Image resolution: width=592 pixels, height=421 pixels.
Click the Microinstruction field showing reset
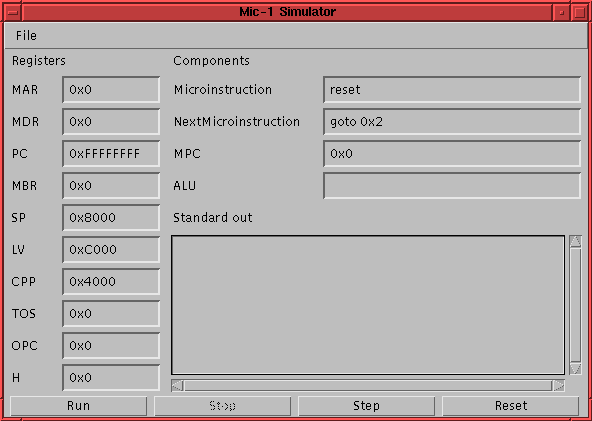[452, 89]
